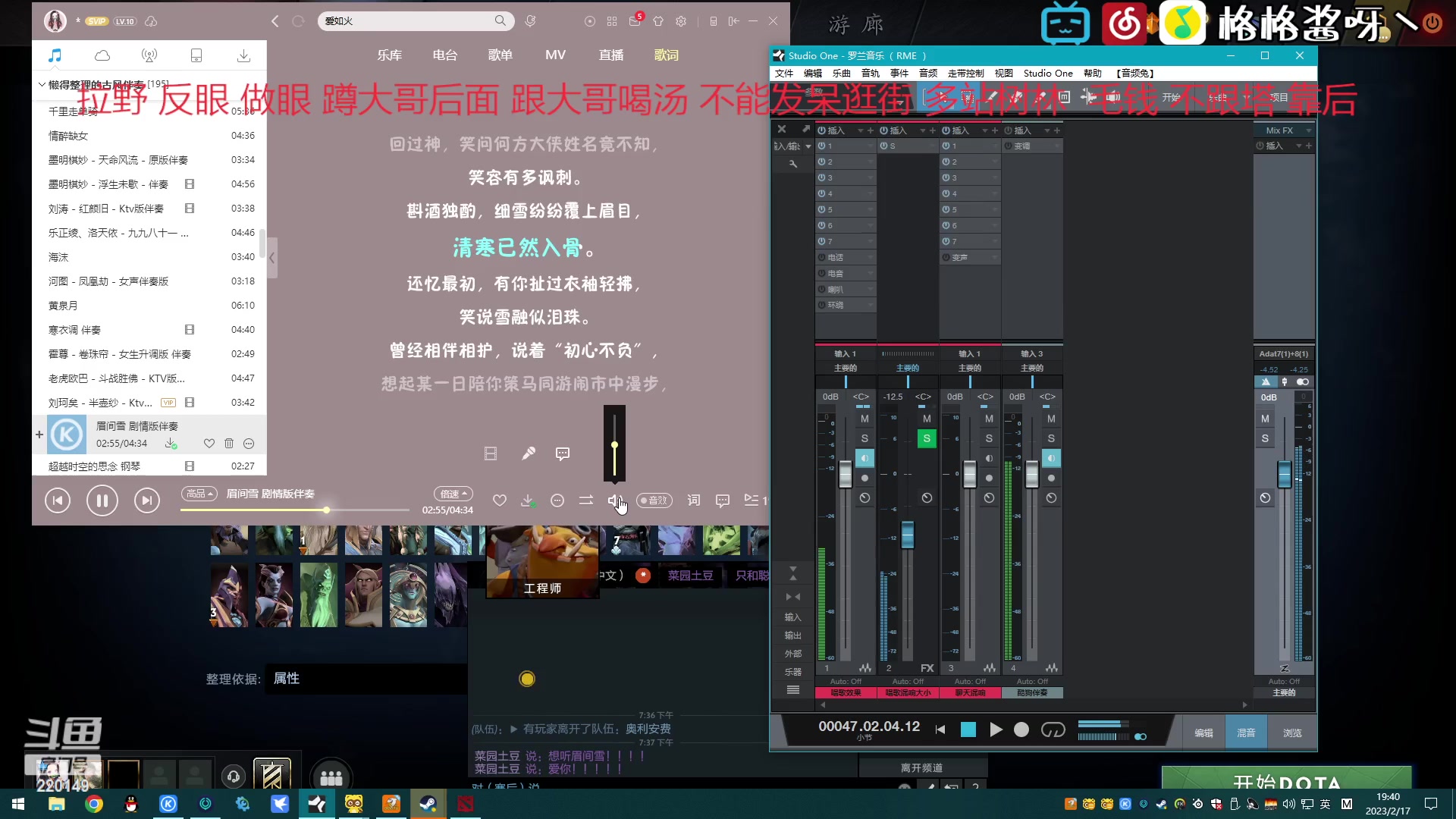
Task: Adjust the music player volume slider knob
Action: click(614, 445)
